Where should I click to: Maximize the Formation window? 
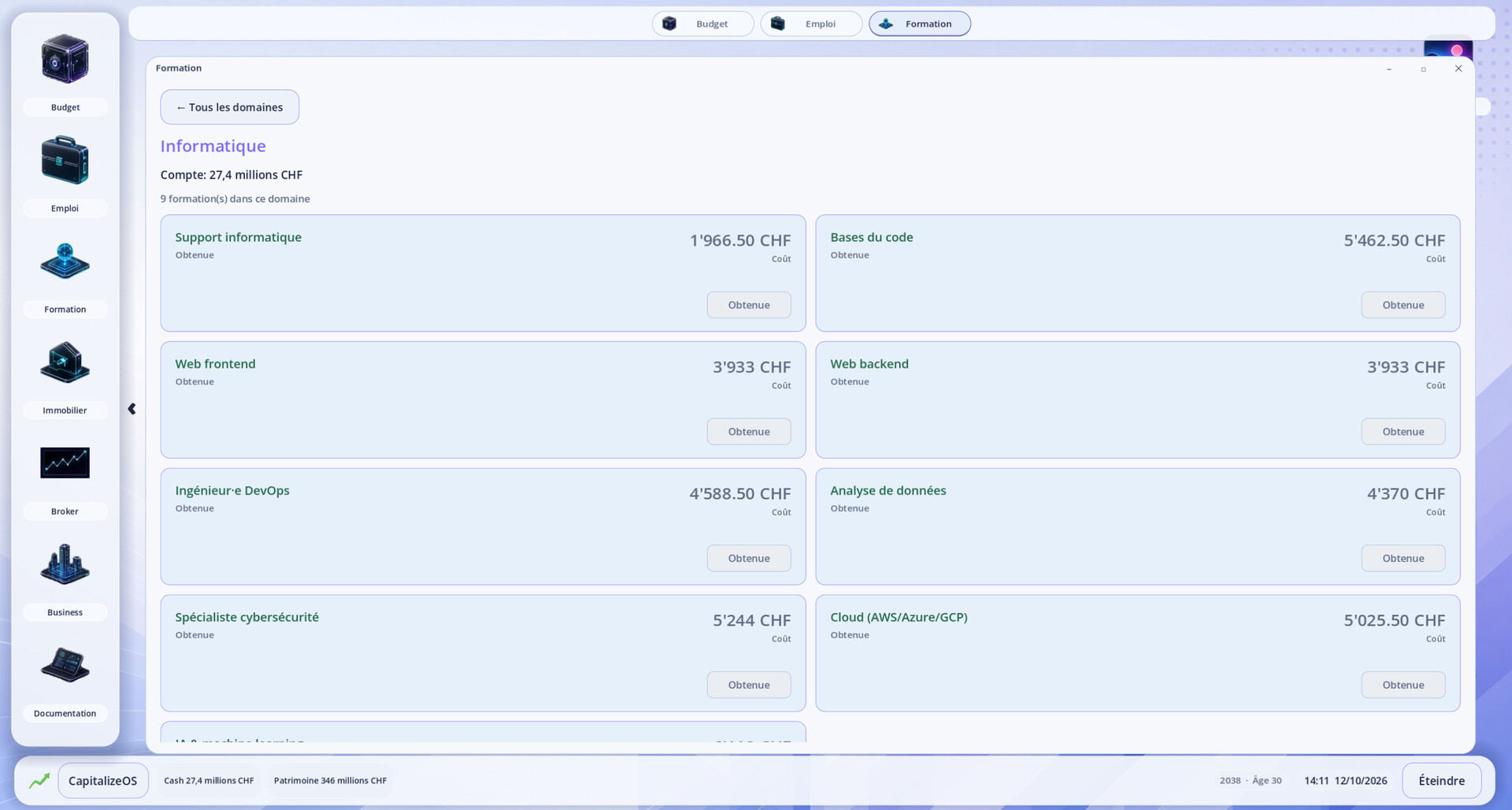pyautogui.click(x=1423, y=69)
